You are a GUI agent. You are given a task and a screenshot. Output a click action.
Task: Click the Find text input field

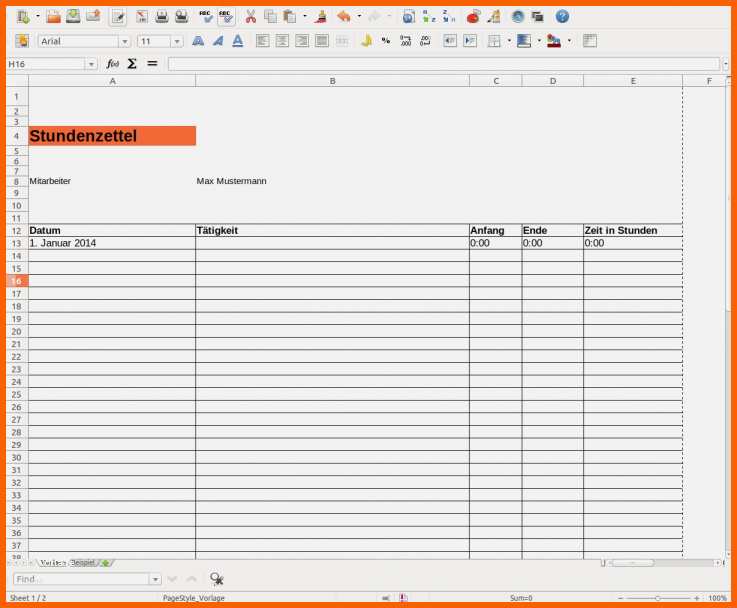point(82,579)
